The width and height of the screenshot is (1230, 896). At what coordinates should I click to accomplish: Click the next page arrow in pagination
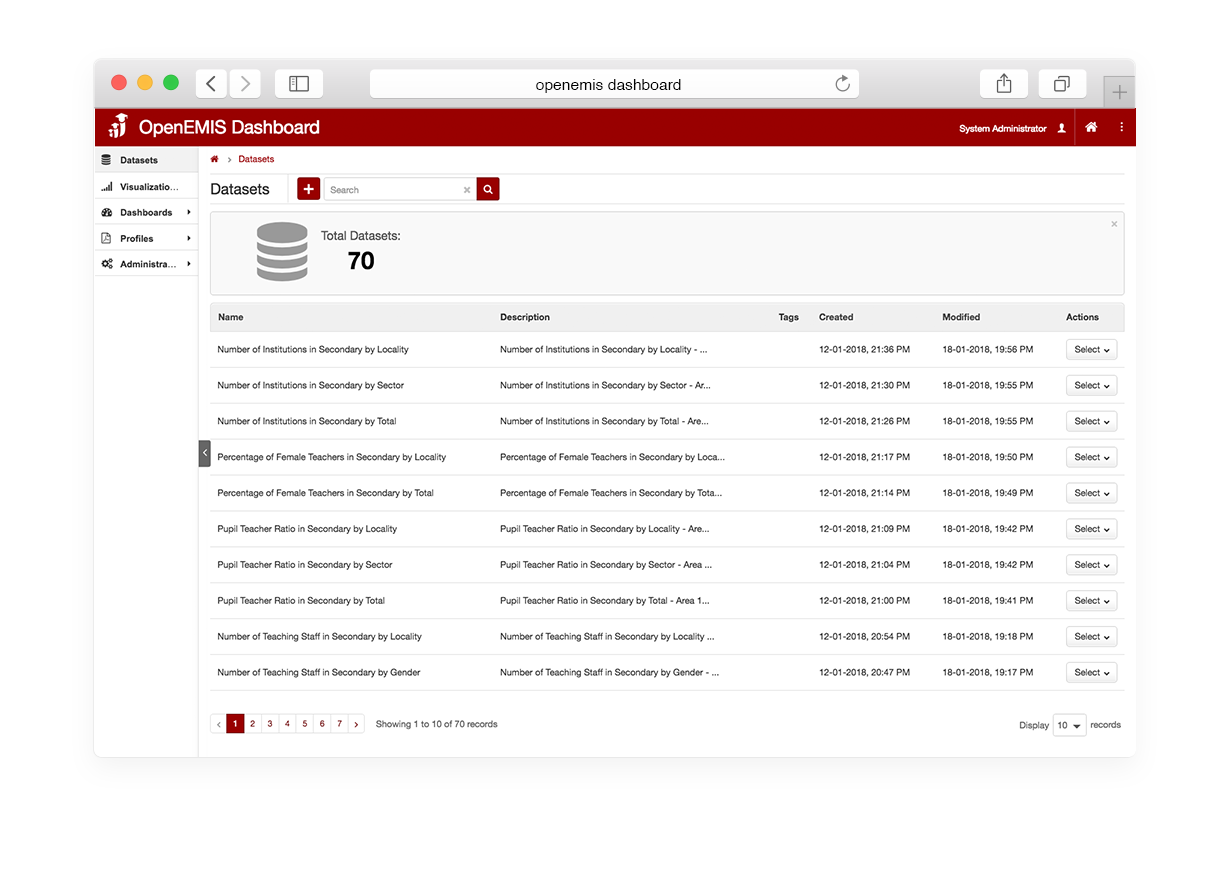[357, 724]
